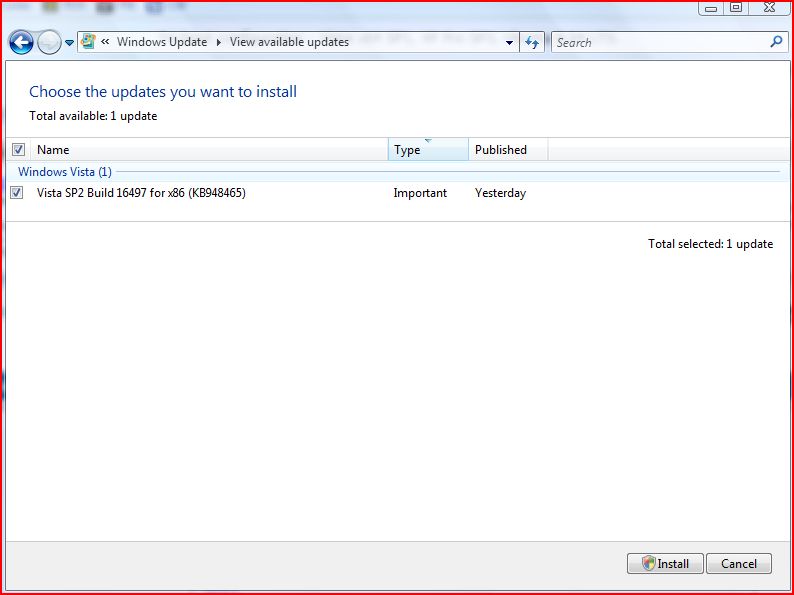
Task: Click the Choose the updates heading
Action: click(x=163, y=92)
